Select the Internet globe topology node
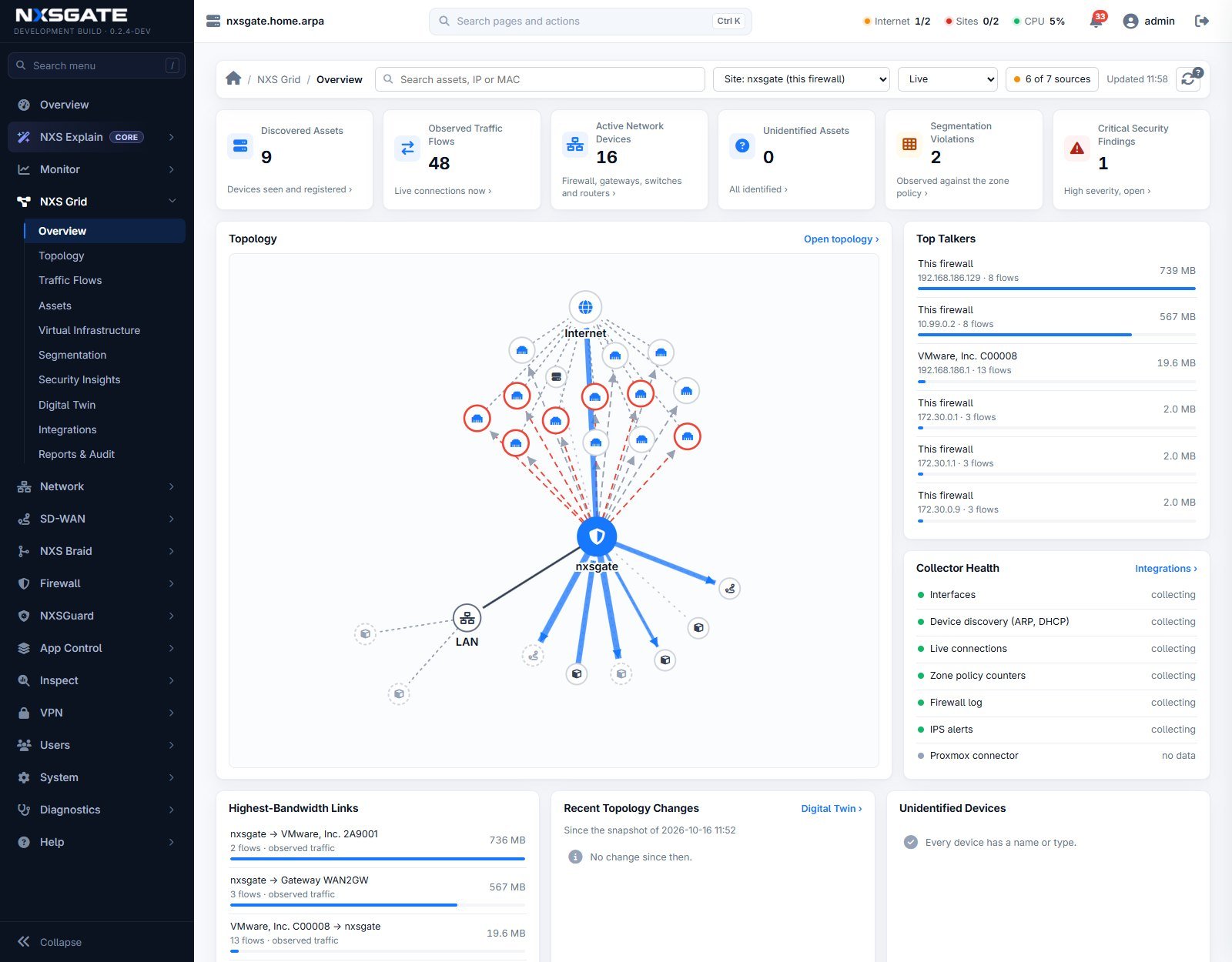 585,307
